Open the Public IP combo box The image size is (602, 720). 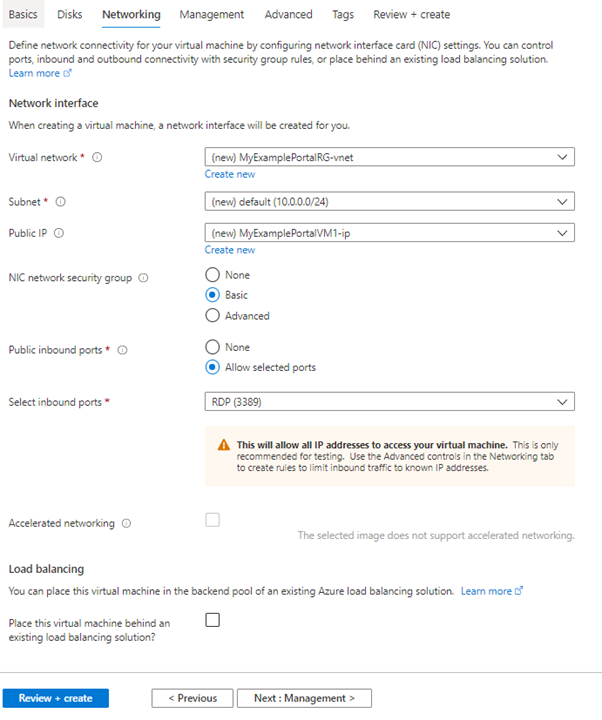[x=389, y=233]
